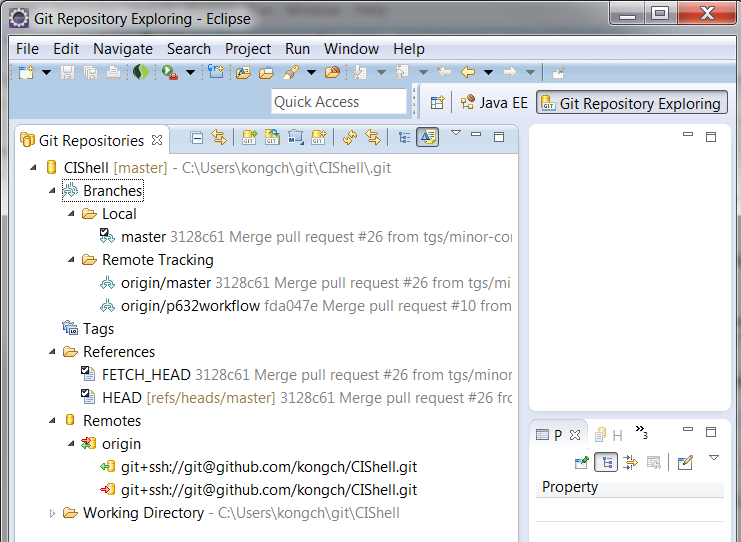Select the Tags node

[88, 329]
